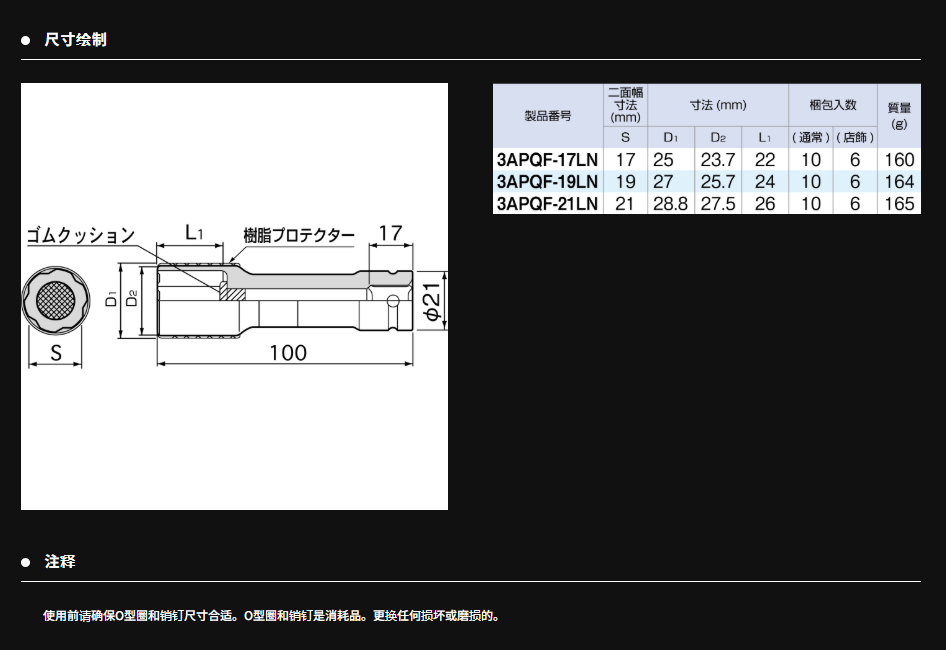This screenshot has height=650, width=946.
Task: Click the 17 dimension above the drive end
Action: click(x=390, y=233)
